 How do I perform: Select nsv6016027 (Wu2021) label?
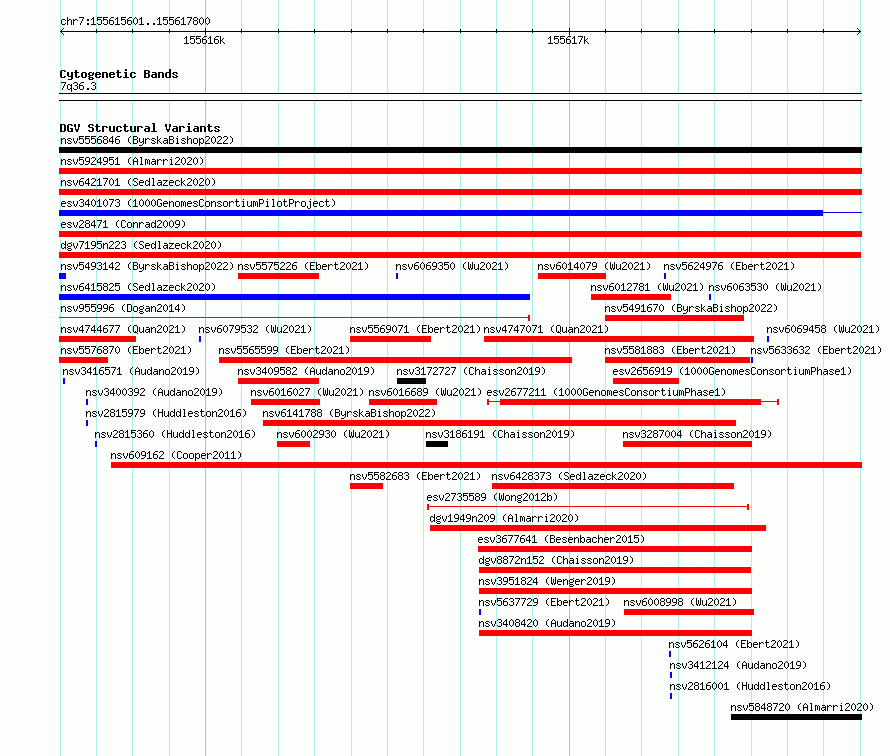[307, 392]
